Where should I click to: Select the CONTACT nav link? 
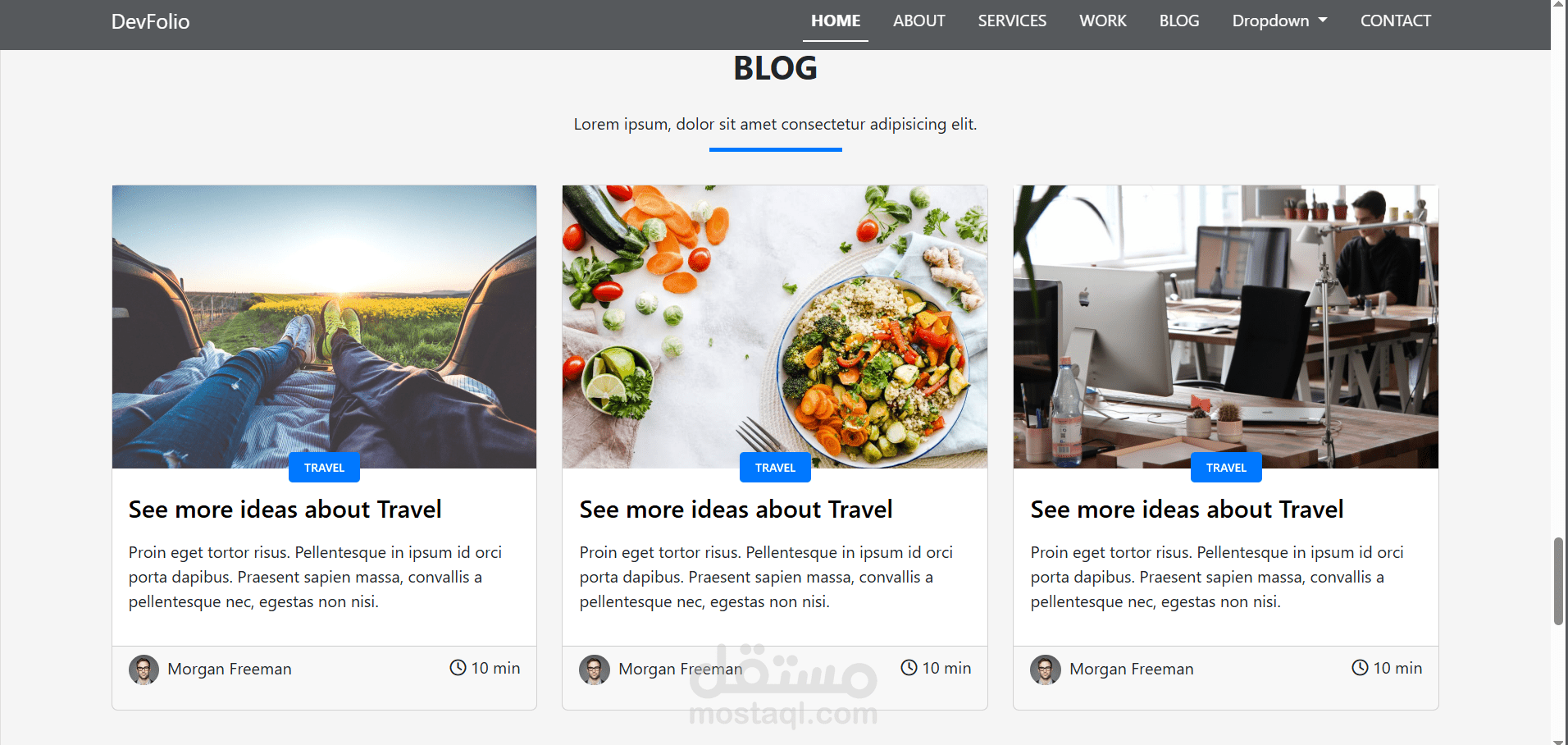point(1395,21)
